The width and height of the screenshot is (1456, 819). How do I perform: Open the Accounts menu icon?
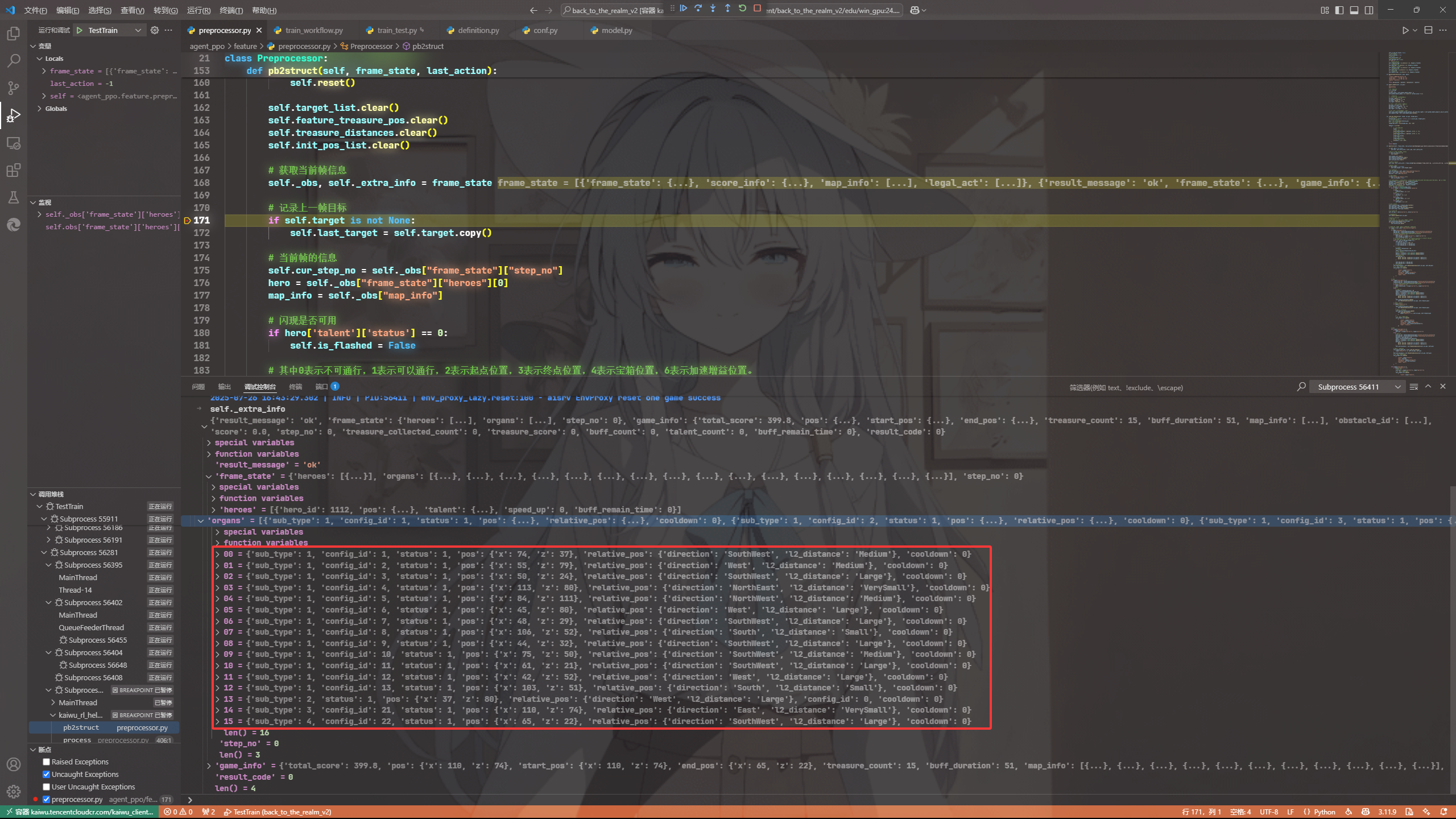click(14, 764)
